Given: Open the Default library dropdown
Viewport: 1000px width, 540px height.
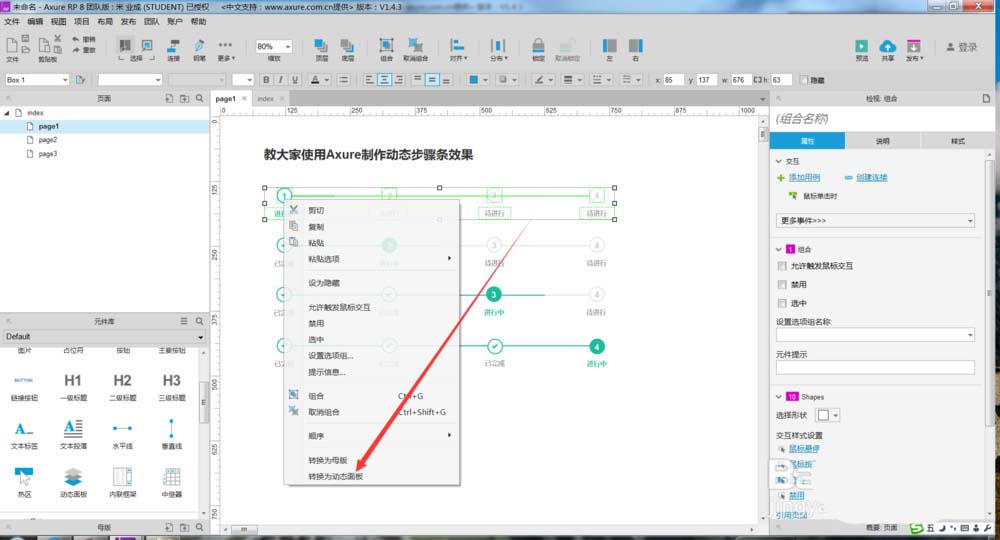Looking at the screenshot, I should (200, 337).
